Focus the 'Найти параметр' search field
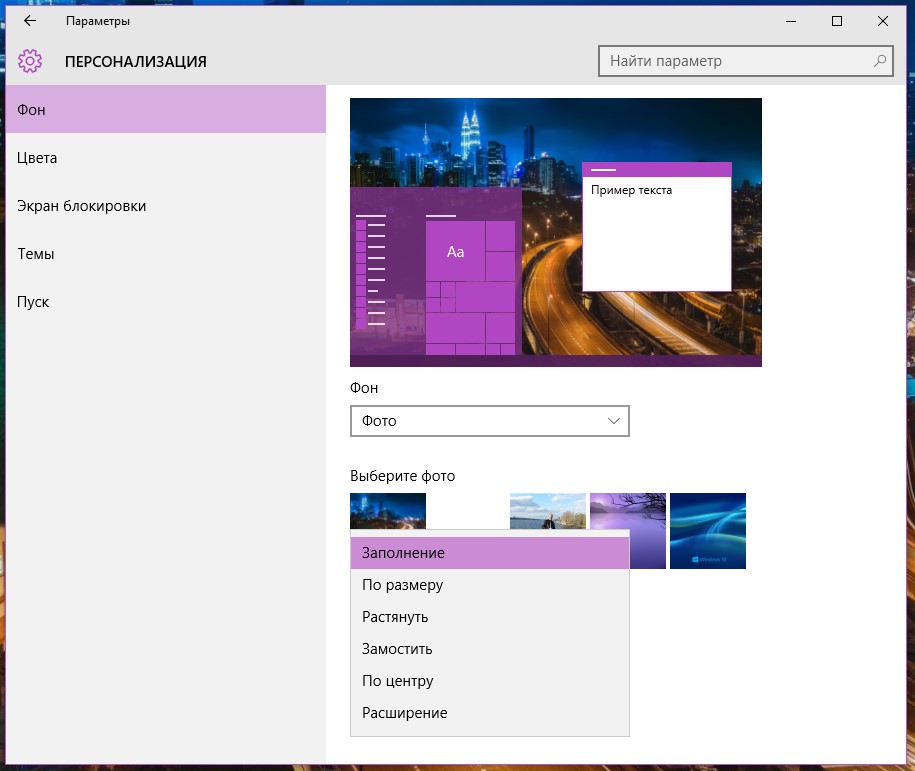This screenshot has height=771, width=915. click(x=735, y=61)
